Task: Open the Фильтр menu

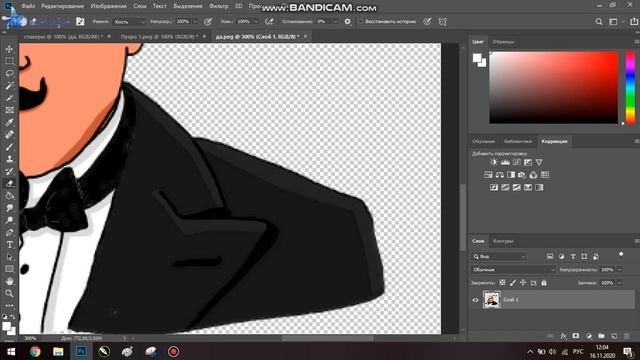Action: tap(219, 6)
